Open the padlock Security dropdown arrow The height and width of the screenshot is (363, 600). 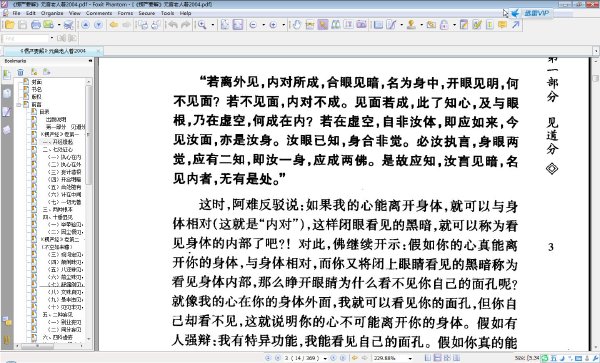[x=454, y=25]
